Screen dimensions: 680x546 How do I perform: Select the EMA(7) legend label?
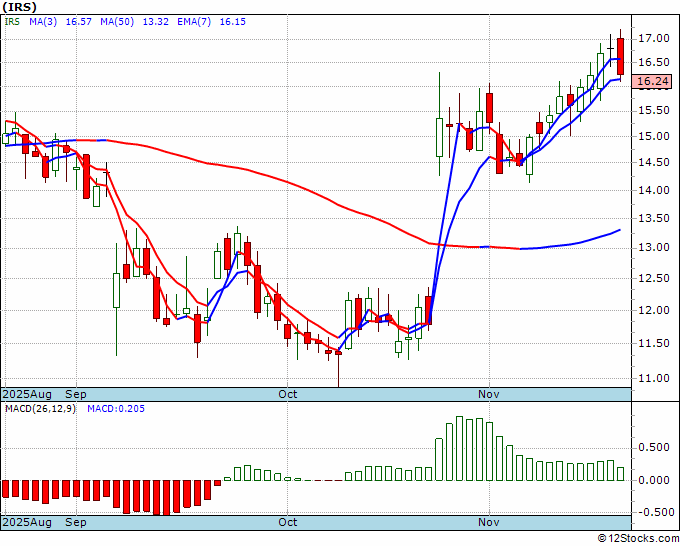194,21
